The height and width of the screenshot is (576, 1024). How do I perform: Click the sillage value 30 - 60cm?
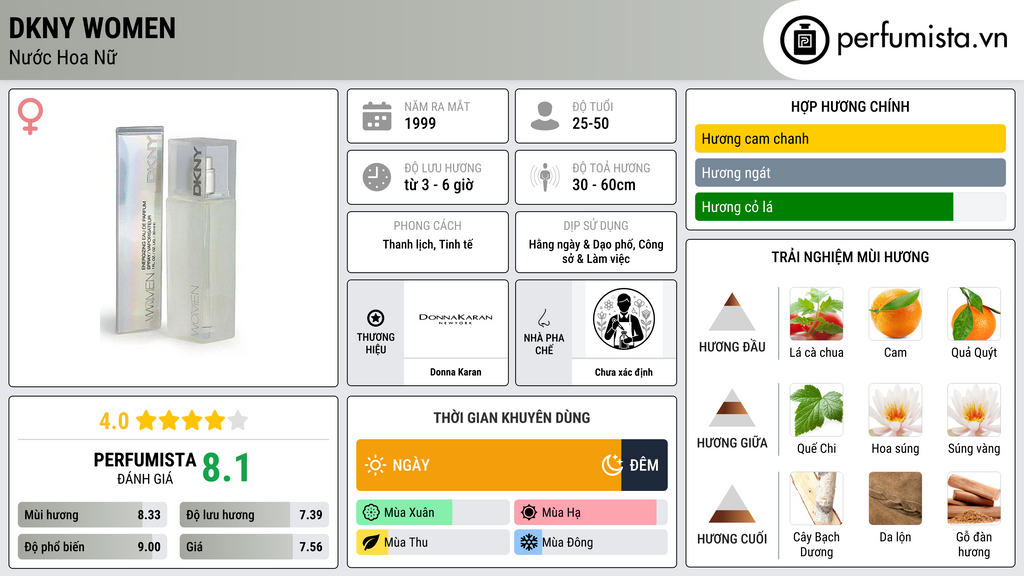(x=603, y=185)
